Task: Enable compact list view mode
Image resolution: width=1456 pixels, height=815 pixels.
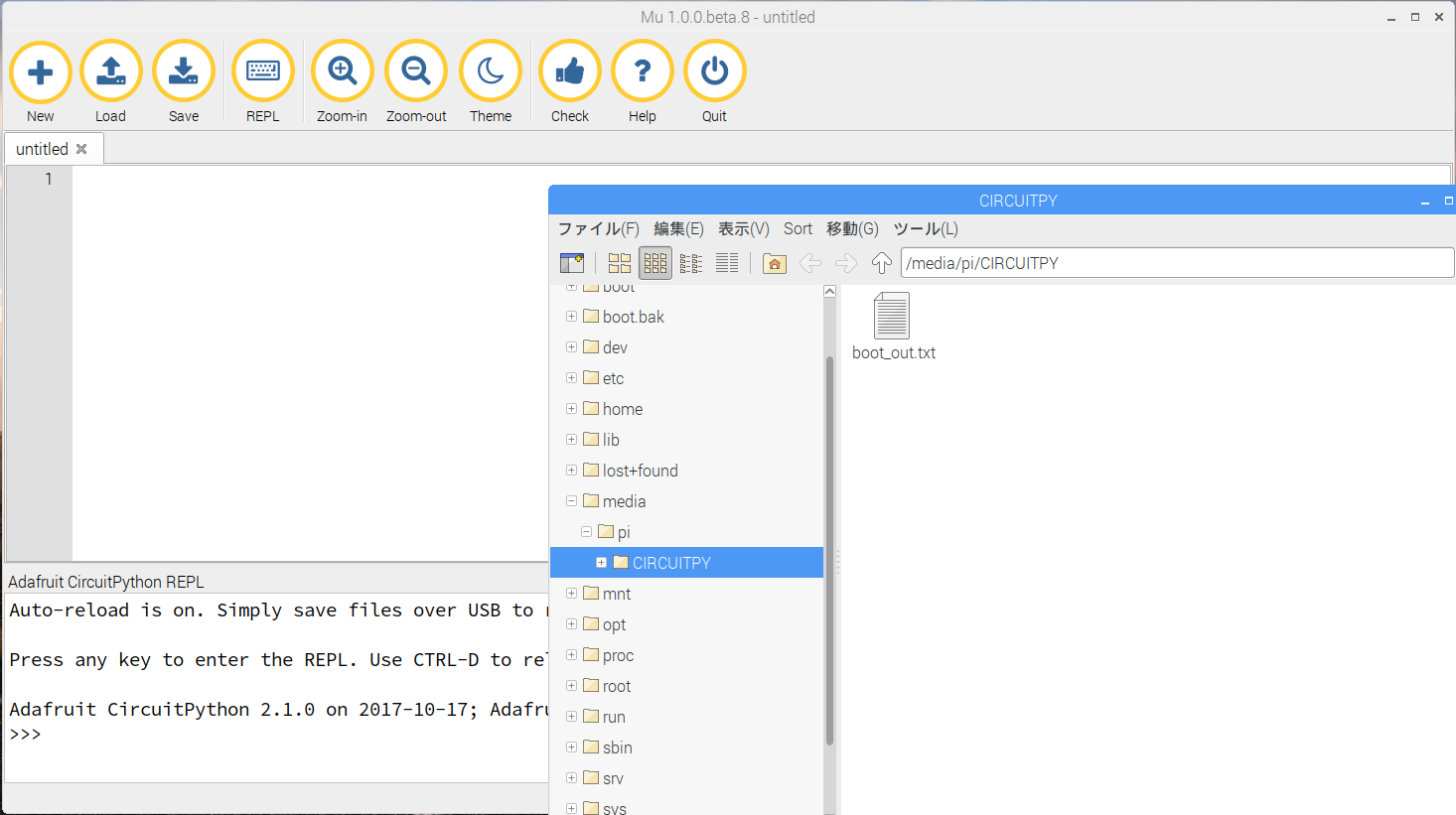Action: [x=690, y=262]
